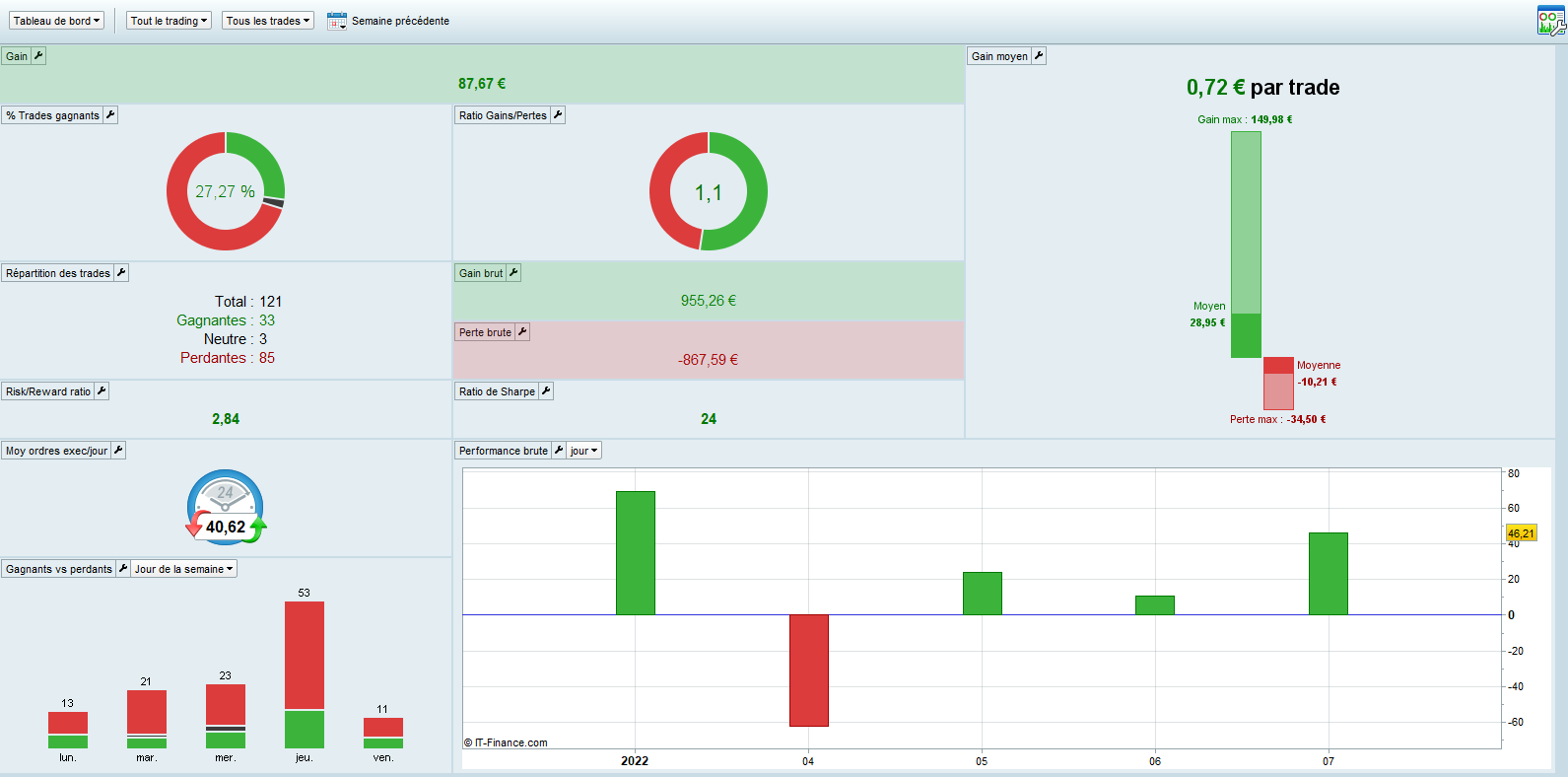Open Ratio Gains/Pertes wrench settings
Viewport: 1568px width, 777px height.
pyautogui.click(x=558, y=115)
